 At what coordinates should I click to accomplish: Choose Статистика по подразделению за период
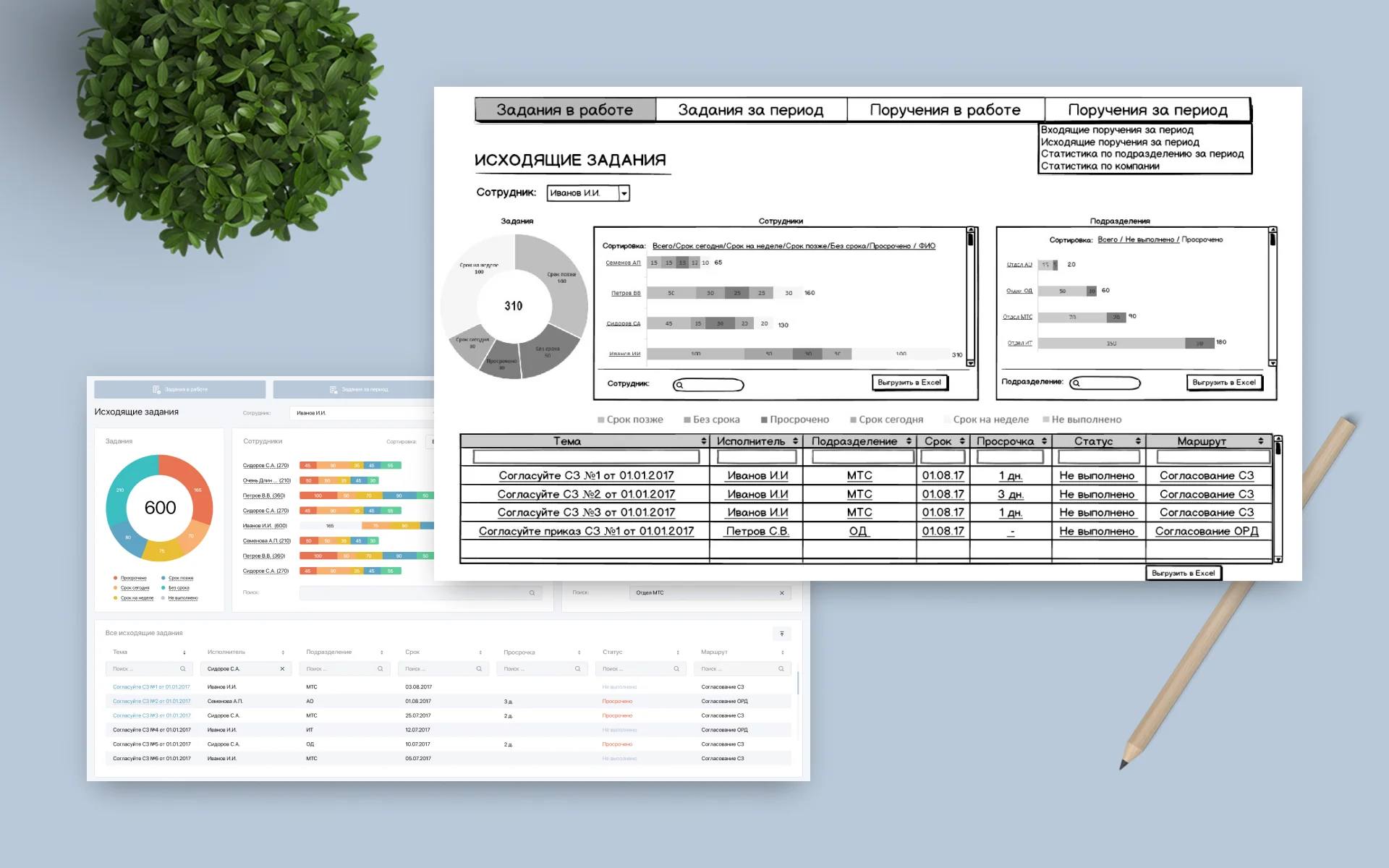click(x=1142, y=154)
